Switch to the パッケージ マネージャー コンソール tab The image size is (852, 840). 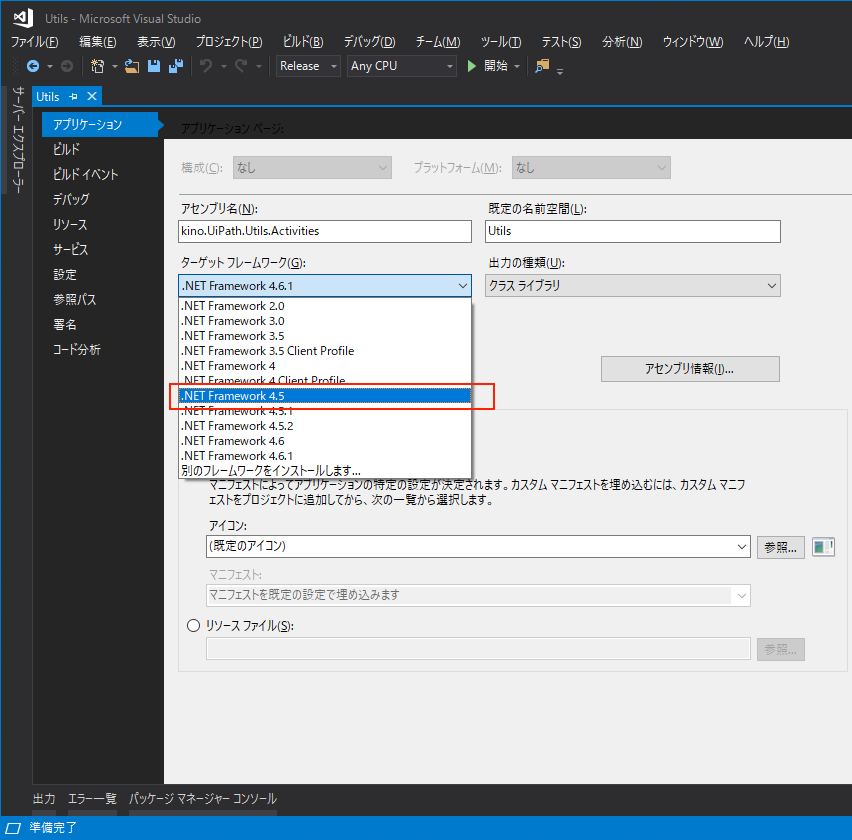[x=202, y=798]
